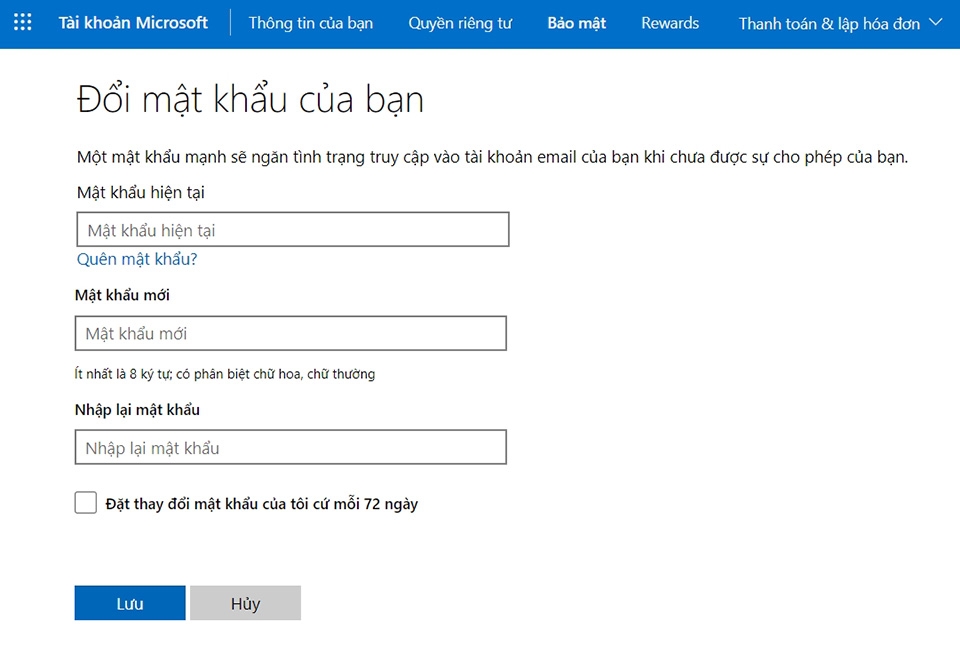This screenshot has width=960, height=654.
Task: Enable the change password every 72 days checkbox
Action: [x=86, y=503]
